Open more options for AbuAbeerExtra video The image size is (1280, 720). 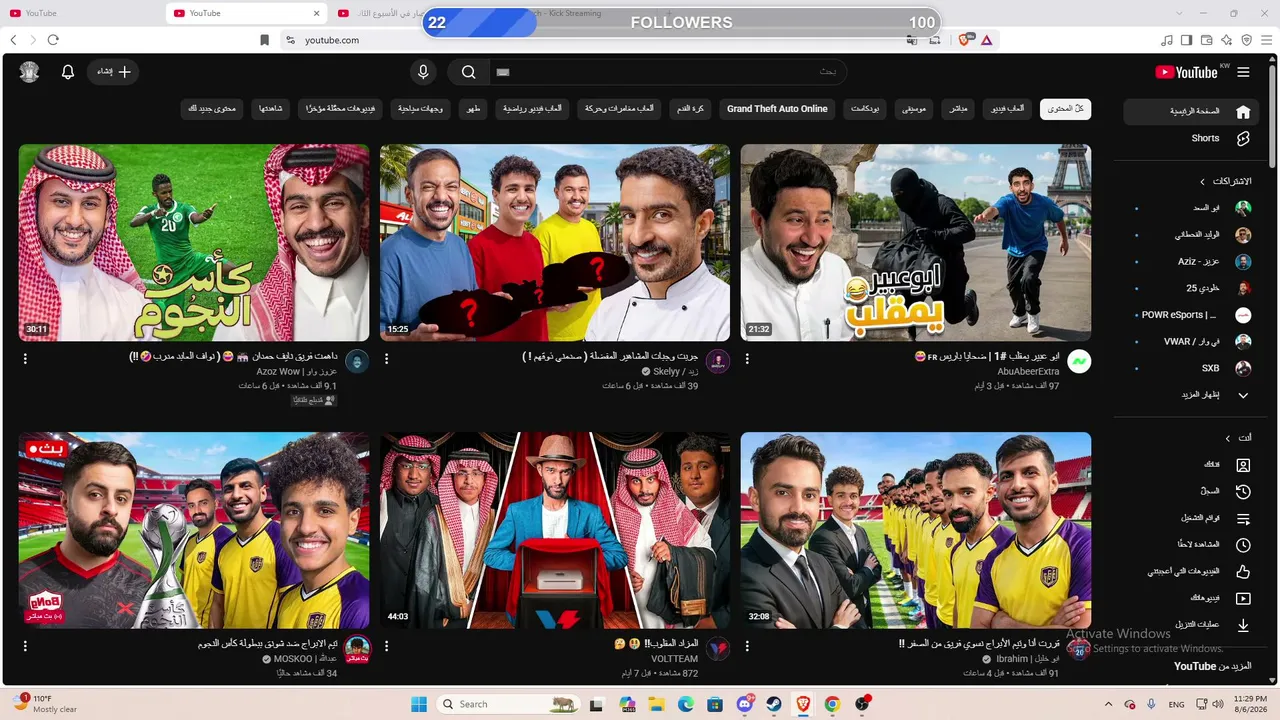747,359
